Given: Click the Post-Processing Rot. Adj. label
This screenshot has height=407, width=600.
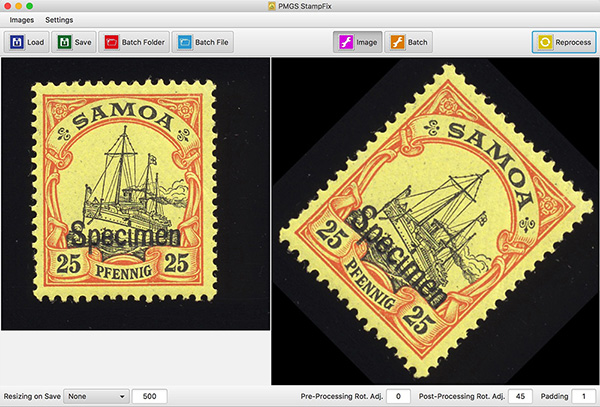Looking at the screenshot, I should coord(462,396).
